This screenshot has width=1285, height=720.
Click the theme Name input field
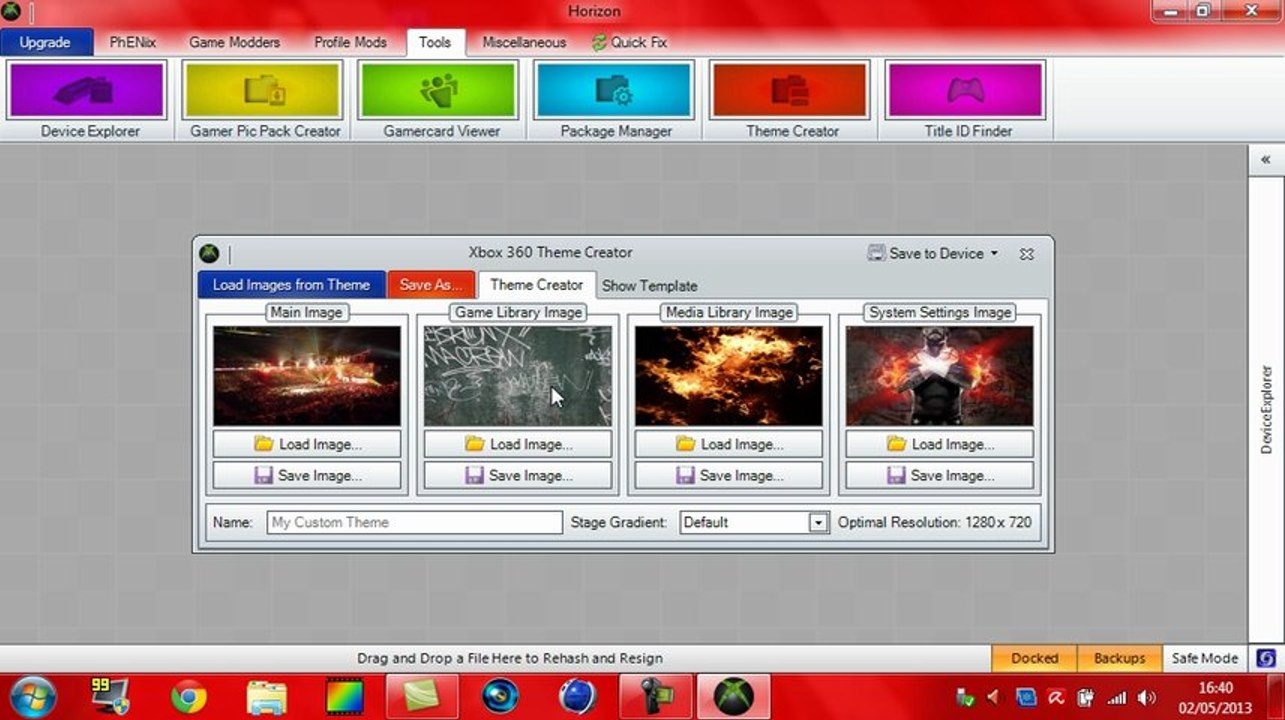point(415,522)
